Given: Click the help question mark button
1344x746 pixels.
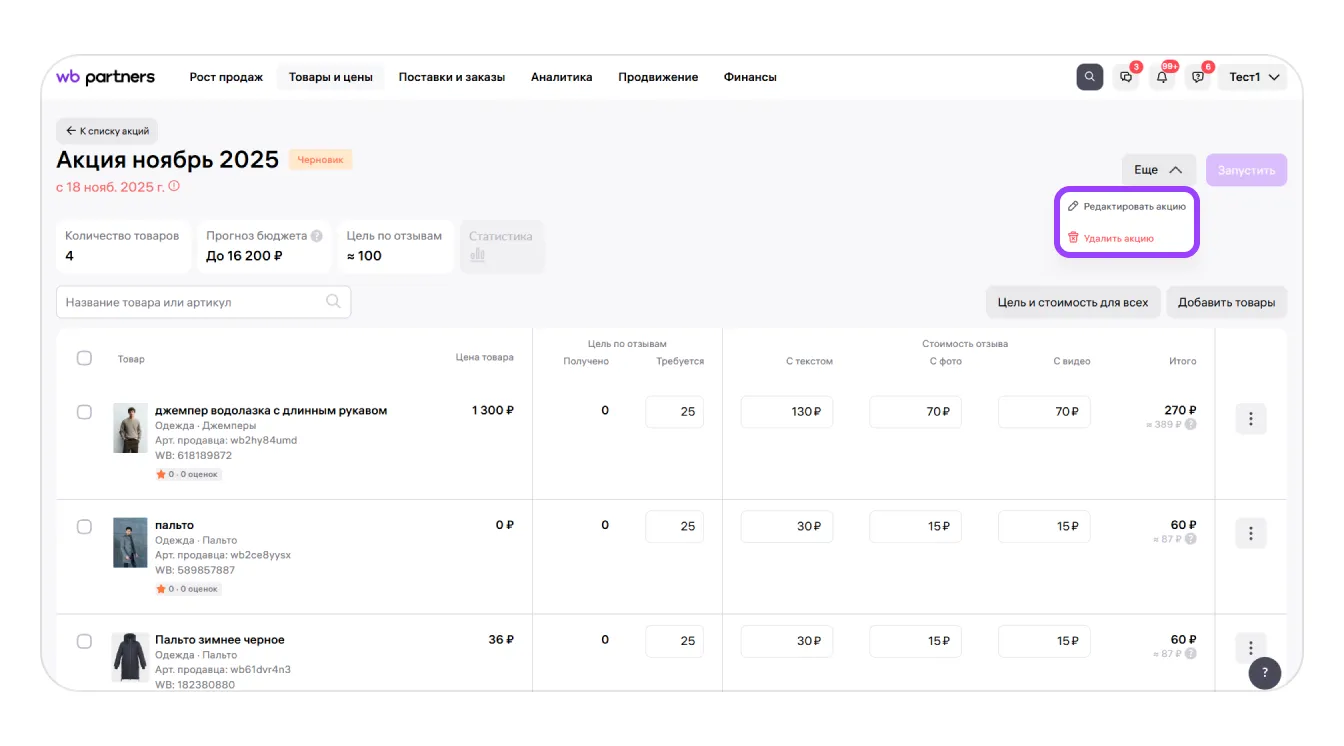Looking at the screenshot, I should [x=1264, y=673].
